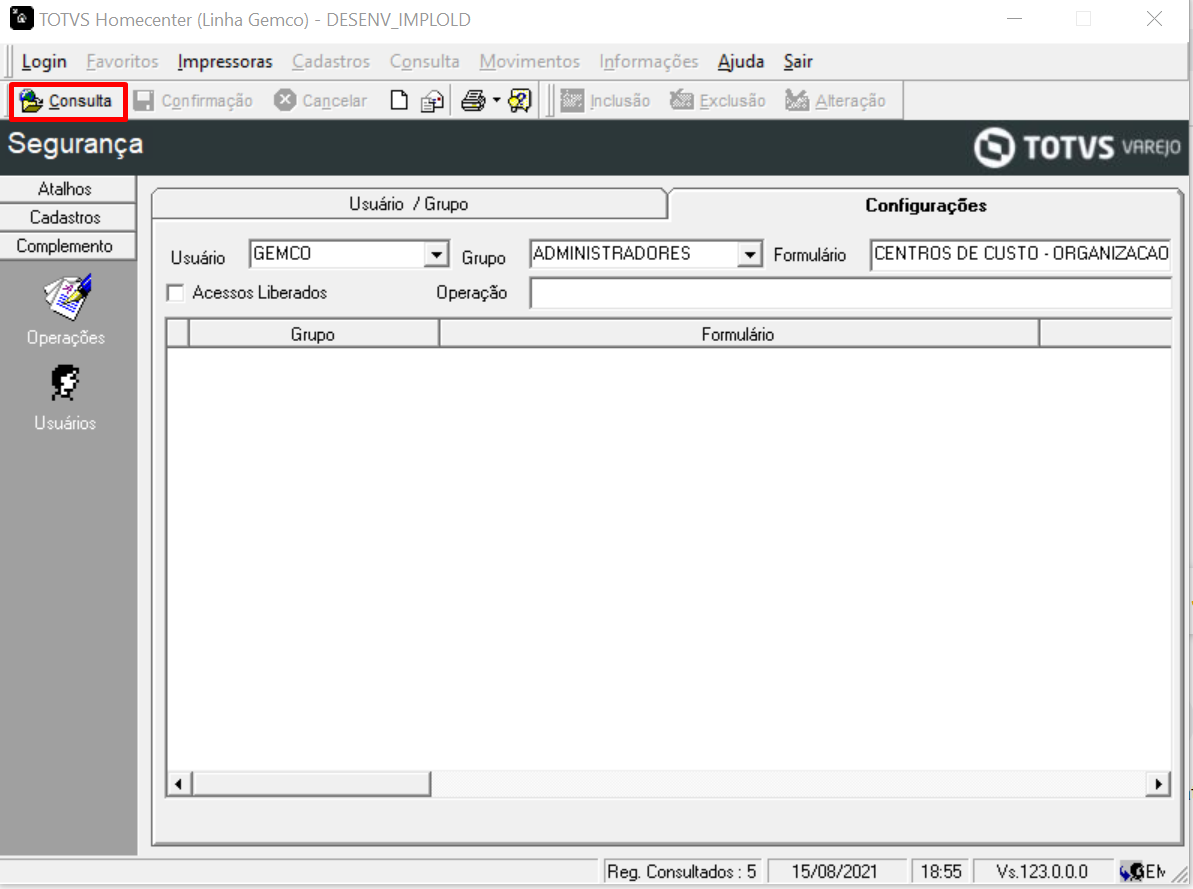Switch to the Usuário / Grupo tab

[409, 204]
